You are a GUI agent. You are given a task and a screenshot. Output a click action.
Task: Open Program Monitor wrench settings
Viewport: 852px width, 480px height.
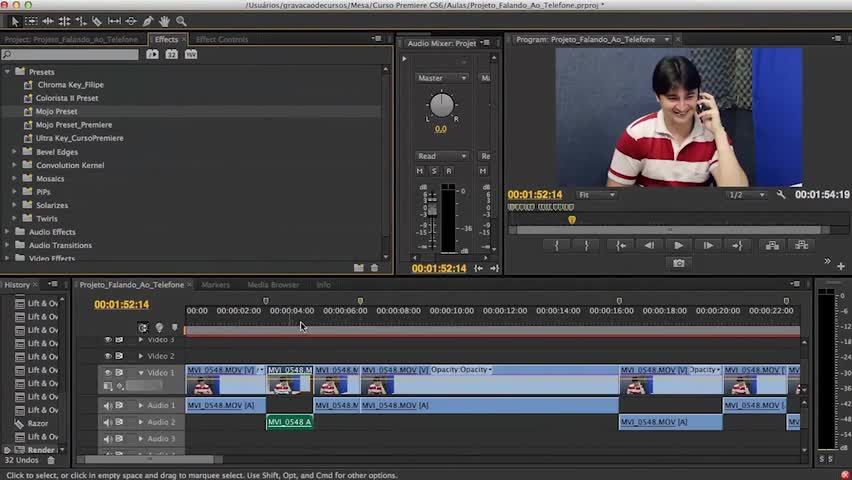click(781, 195)
